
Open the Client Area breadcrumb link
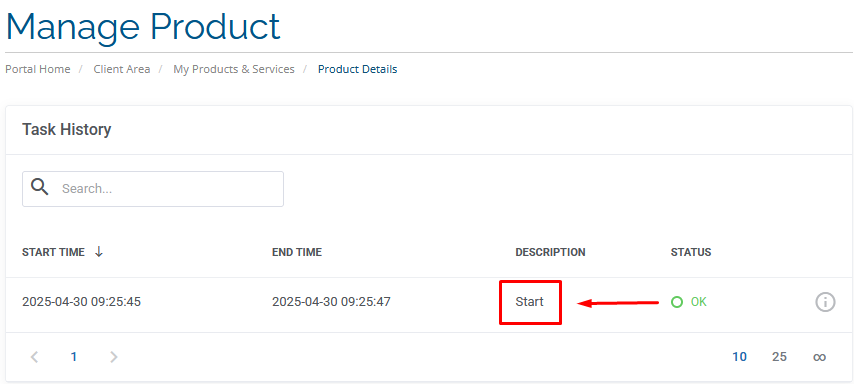click(121, 69)
